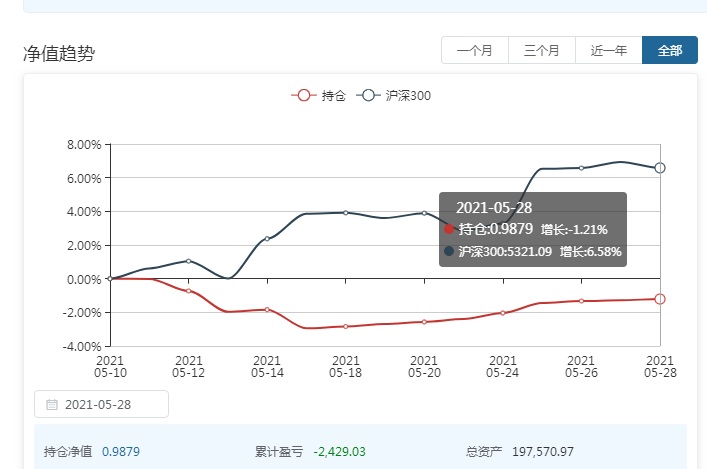The height and width of the screenshot is (469, 707).
Task: Select the 全部 range tab
Action: [x=670, y=50]
